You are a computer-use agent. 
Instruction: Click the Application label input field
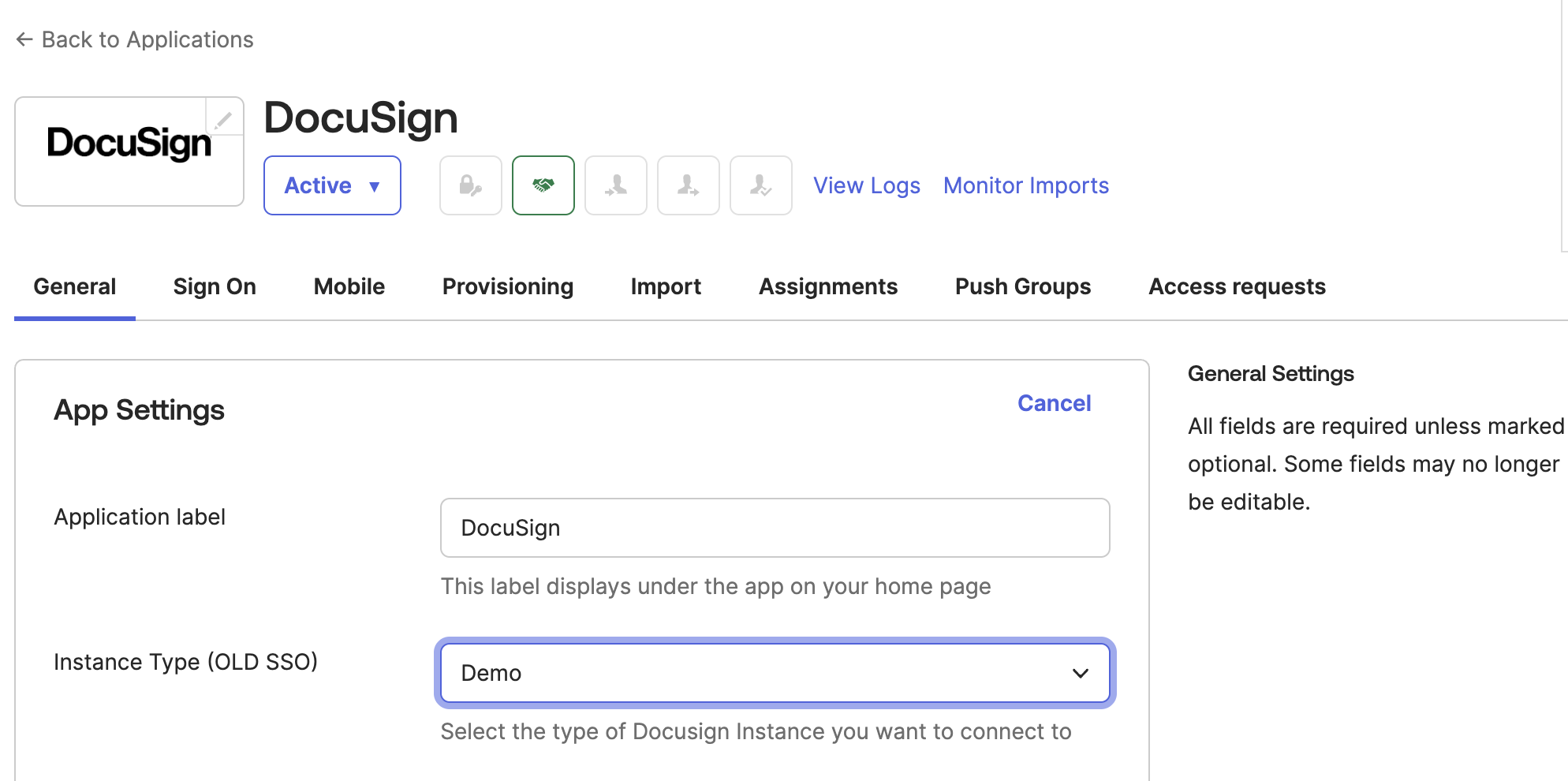[775, 528]
